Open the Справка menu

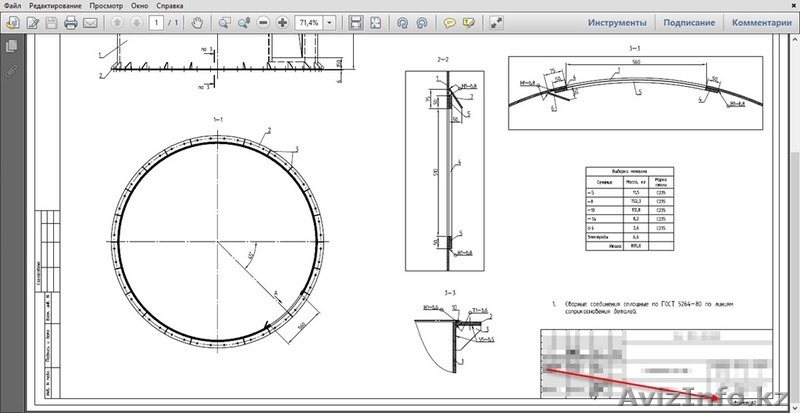click(170, 5)
